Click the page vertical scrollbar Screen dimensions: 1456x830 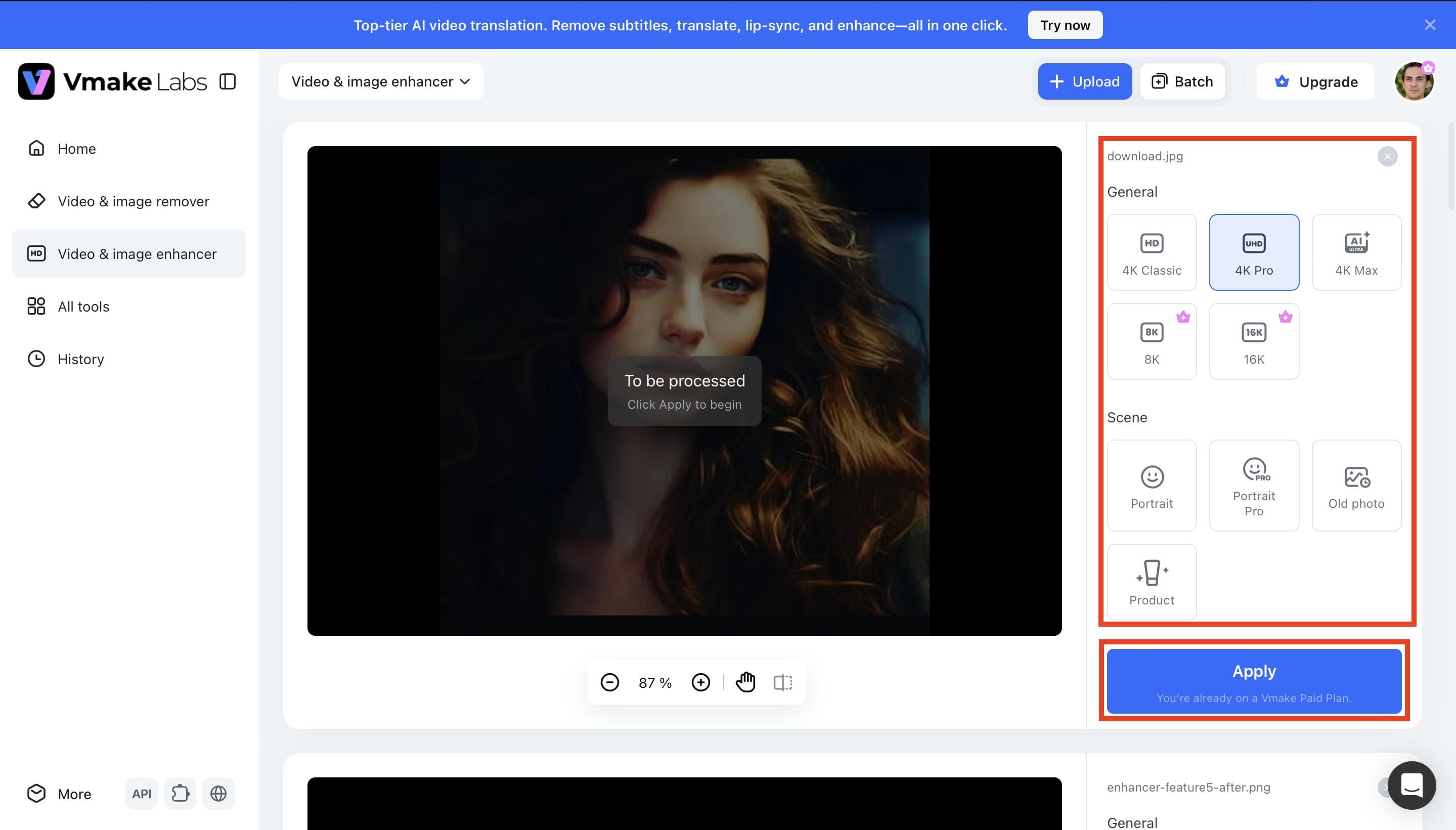[1451, 165]
